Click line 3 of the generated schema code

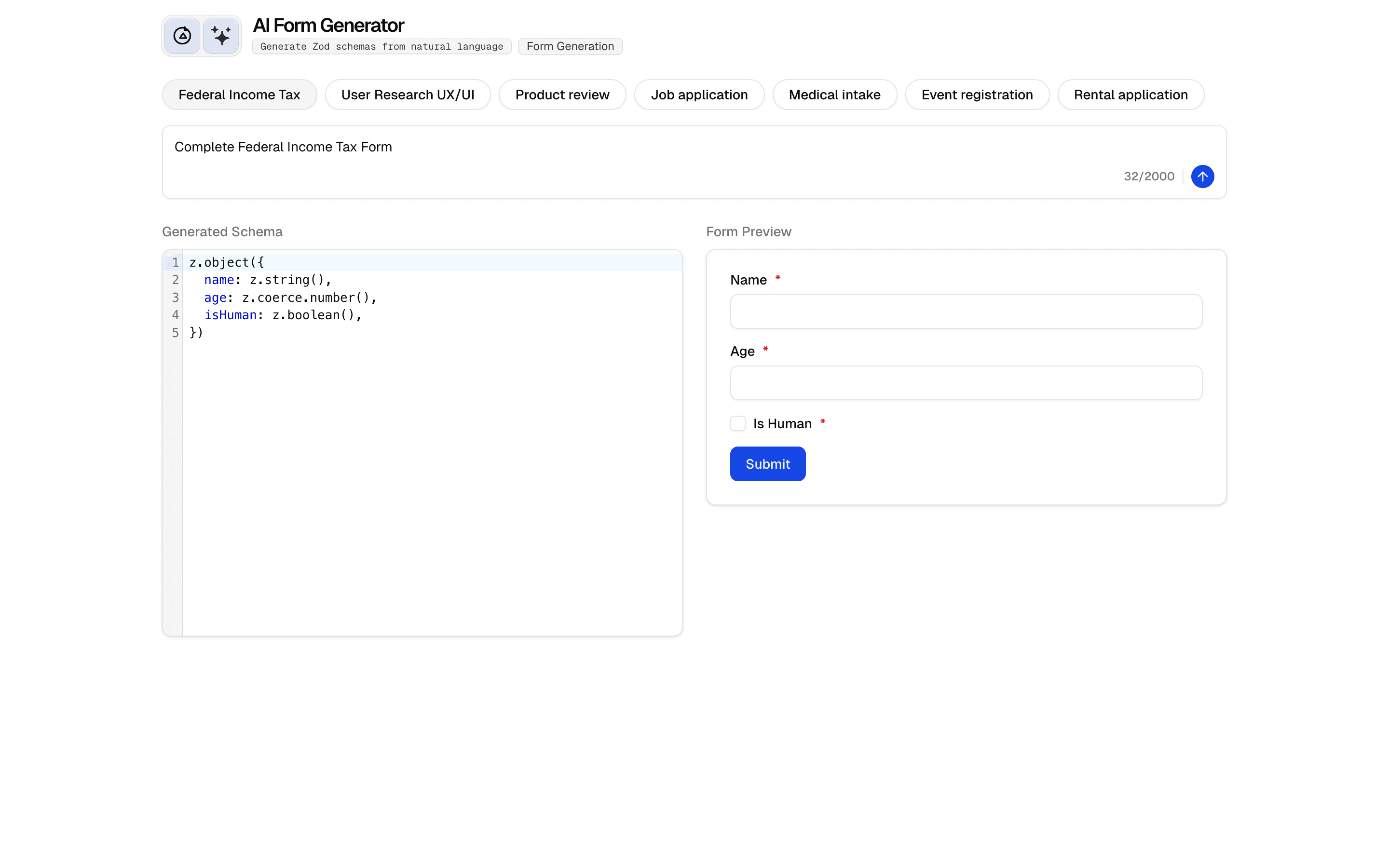(290, 298)
